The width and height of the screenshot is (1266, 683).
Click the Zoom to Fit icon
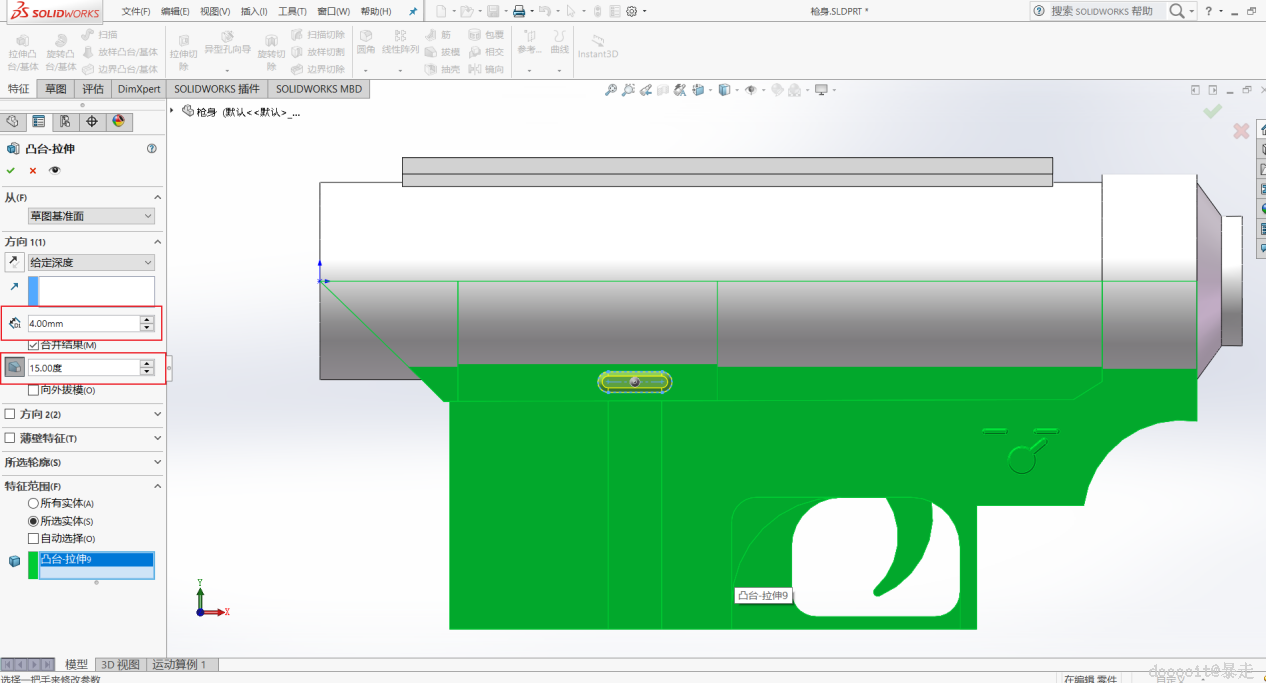pos(611,90)
